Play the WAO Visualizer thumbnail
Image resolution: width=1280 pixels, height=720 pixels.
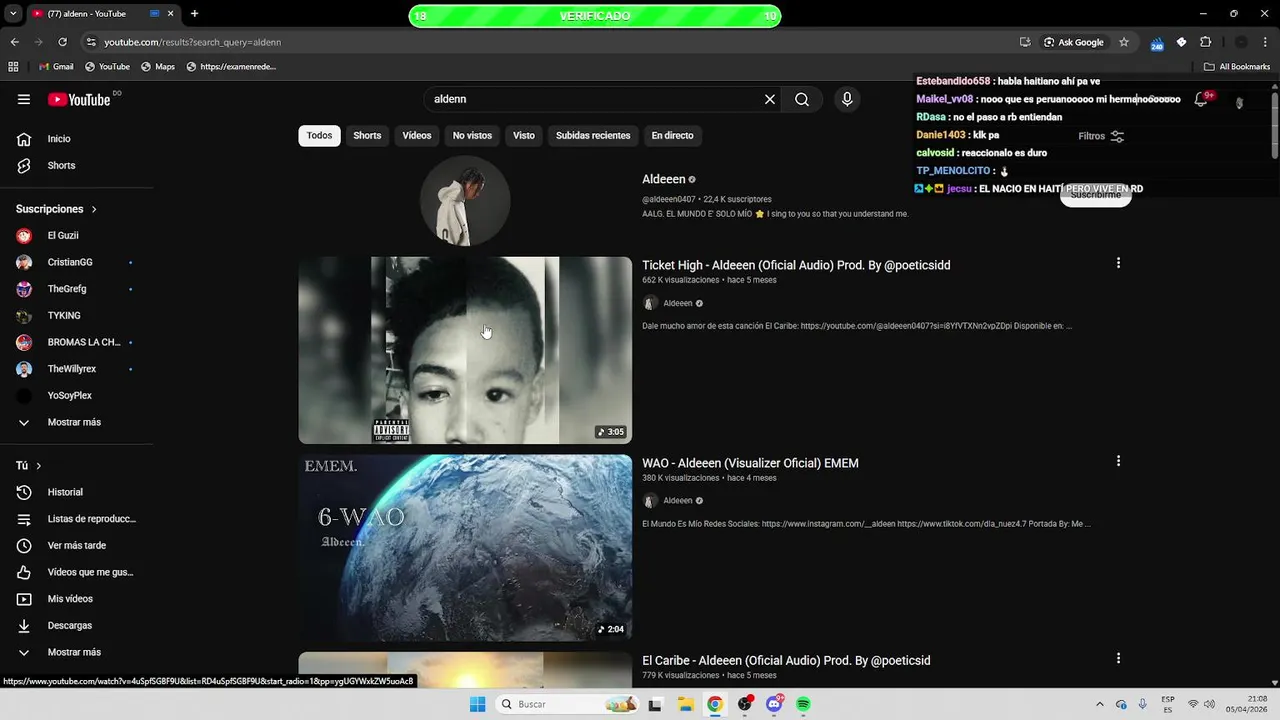tap(465, 548)
